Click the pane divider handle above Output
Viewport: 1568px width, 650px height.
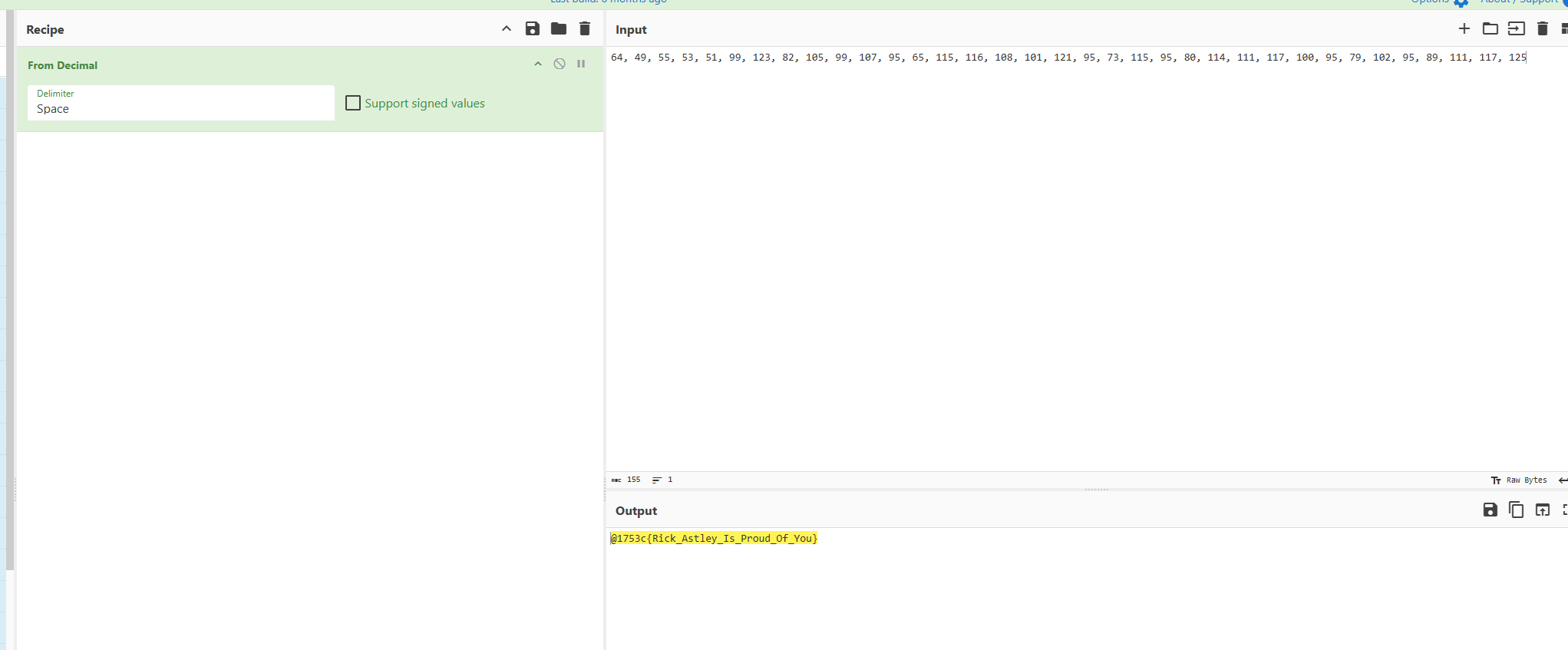click(x=1096, y=490)
